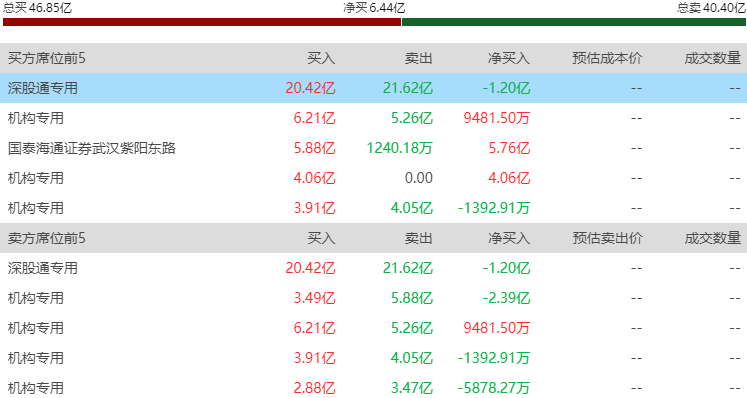Click 3.91亿 buy value in 买方席位前5 table
Viewport: 747px width, 398px height.
[314, 208]
